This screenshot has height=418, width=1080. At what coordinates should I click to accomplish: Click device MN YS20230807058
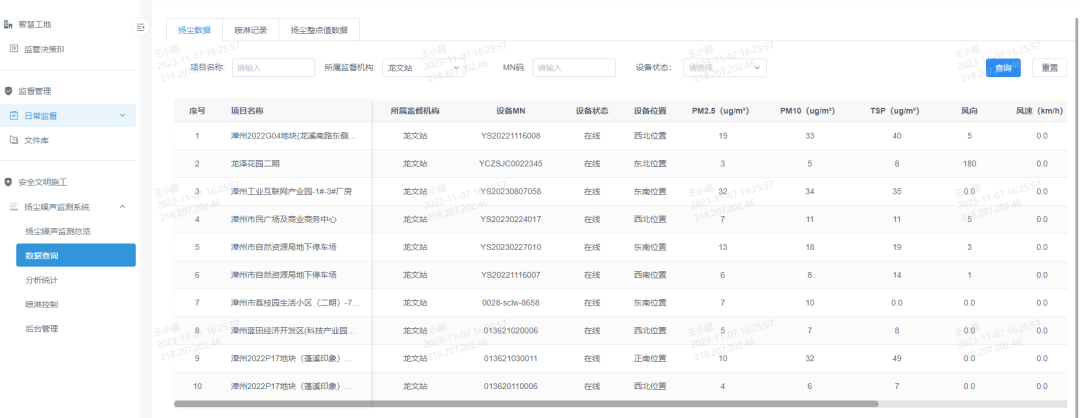[x=510, y=191]
